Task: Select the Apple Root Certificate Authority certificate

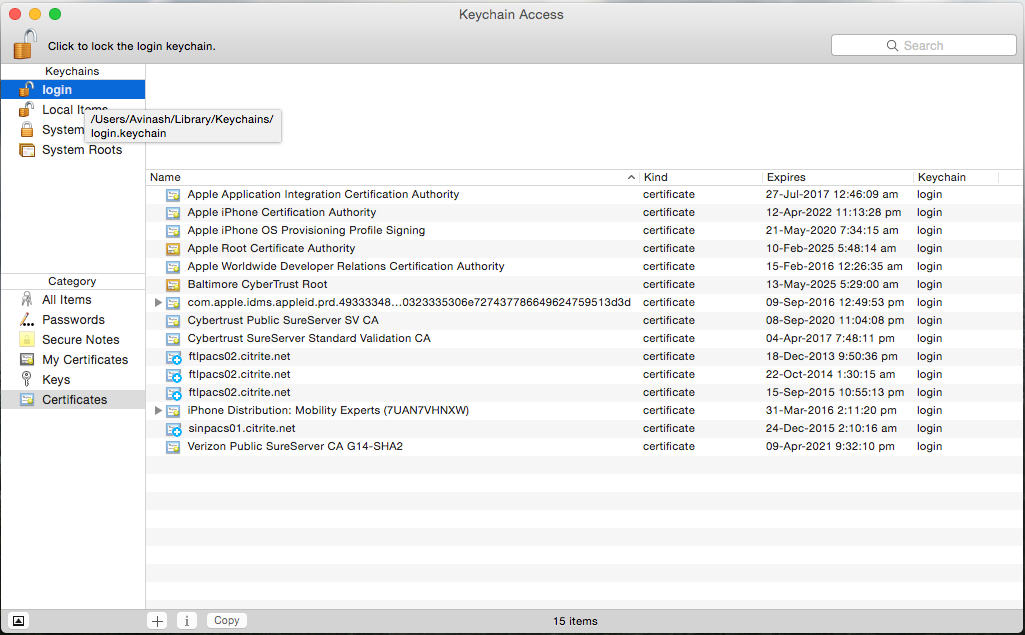Action: [271, 248]
